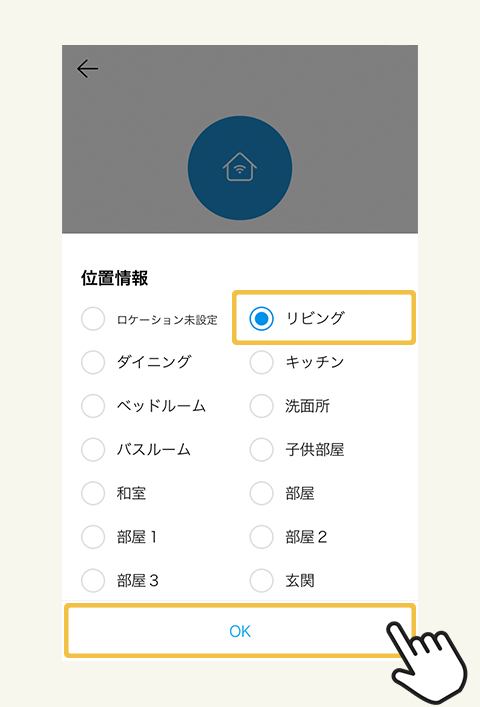This screenshot has height=707, width=480.
Task: Set location to 部屋
Action: (x=261, y=493)
